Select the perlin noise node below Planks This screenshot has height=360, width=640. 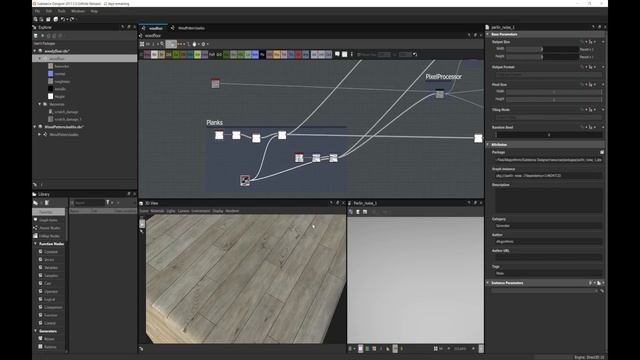[245, 180]
